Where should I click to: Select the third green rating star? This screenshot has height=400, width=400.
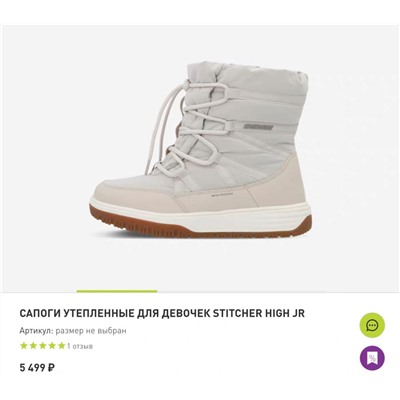pos(42,346)
